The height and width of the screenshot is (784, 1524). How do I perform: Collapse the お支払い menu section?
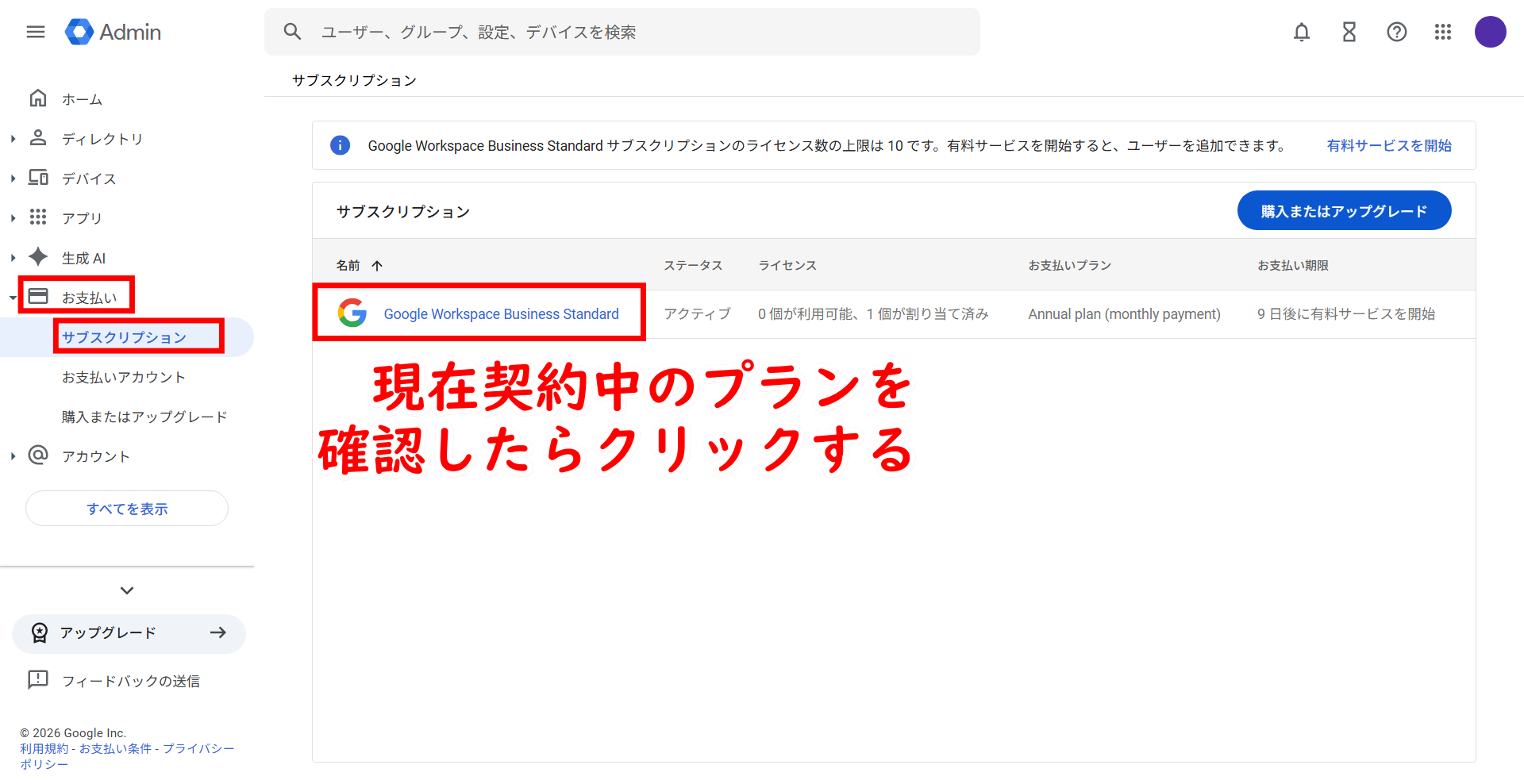pos(13,298)
